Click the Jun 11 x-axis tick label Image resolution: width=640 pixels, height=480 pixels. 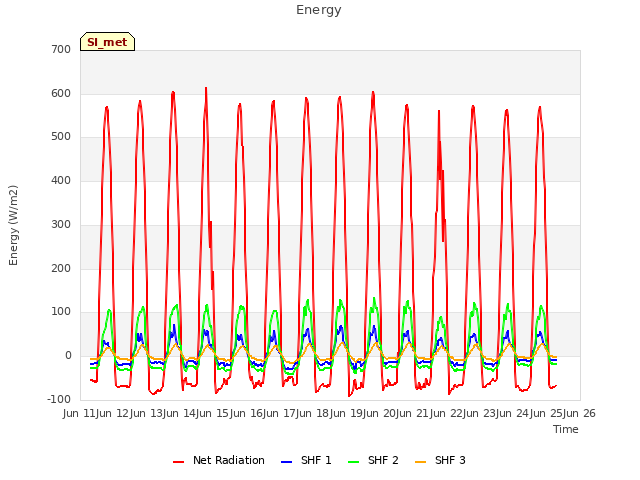(80, 413)
